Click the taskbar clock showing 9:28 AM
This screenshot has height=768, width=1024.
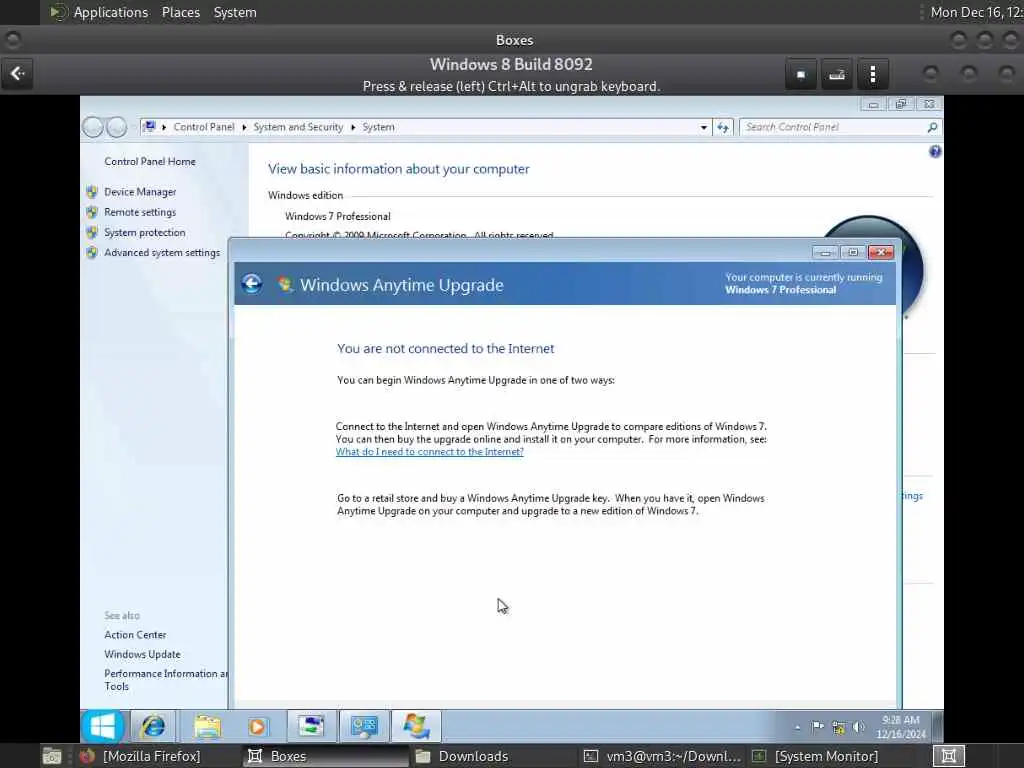(901, 727)
